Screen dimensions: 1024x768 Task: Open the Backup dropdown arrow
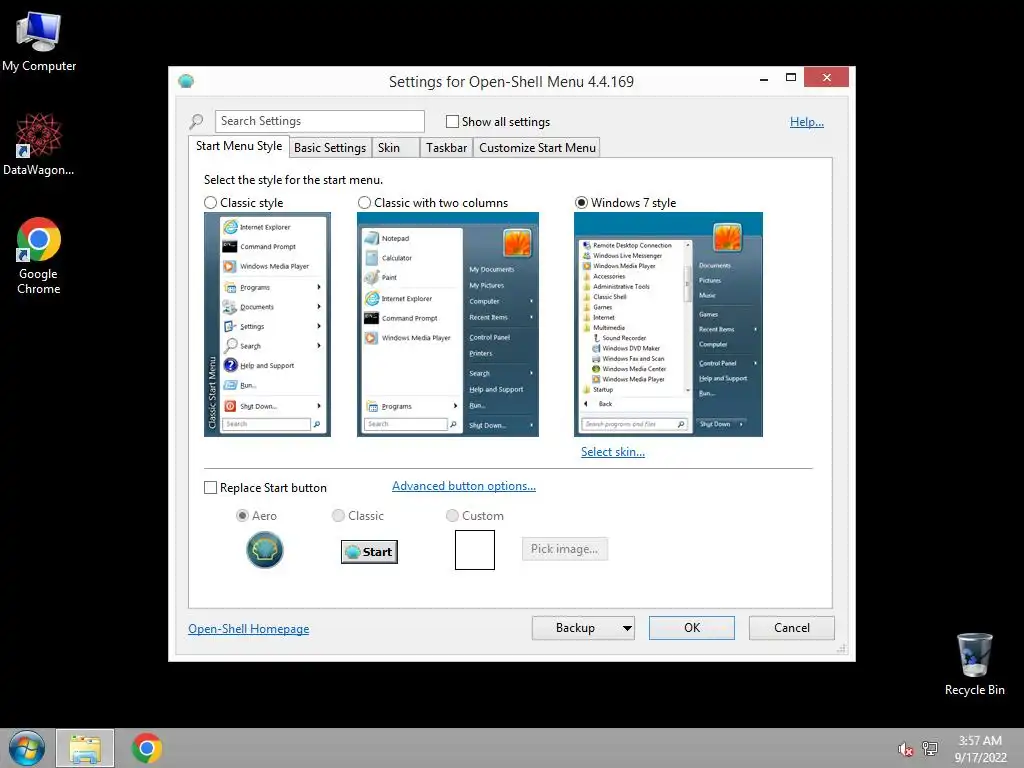coord(627,628)
